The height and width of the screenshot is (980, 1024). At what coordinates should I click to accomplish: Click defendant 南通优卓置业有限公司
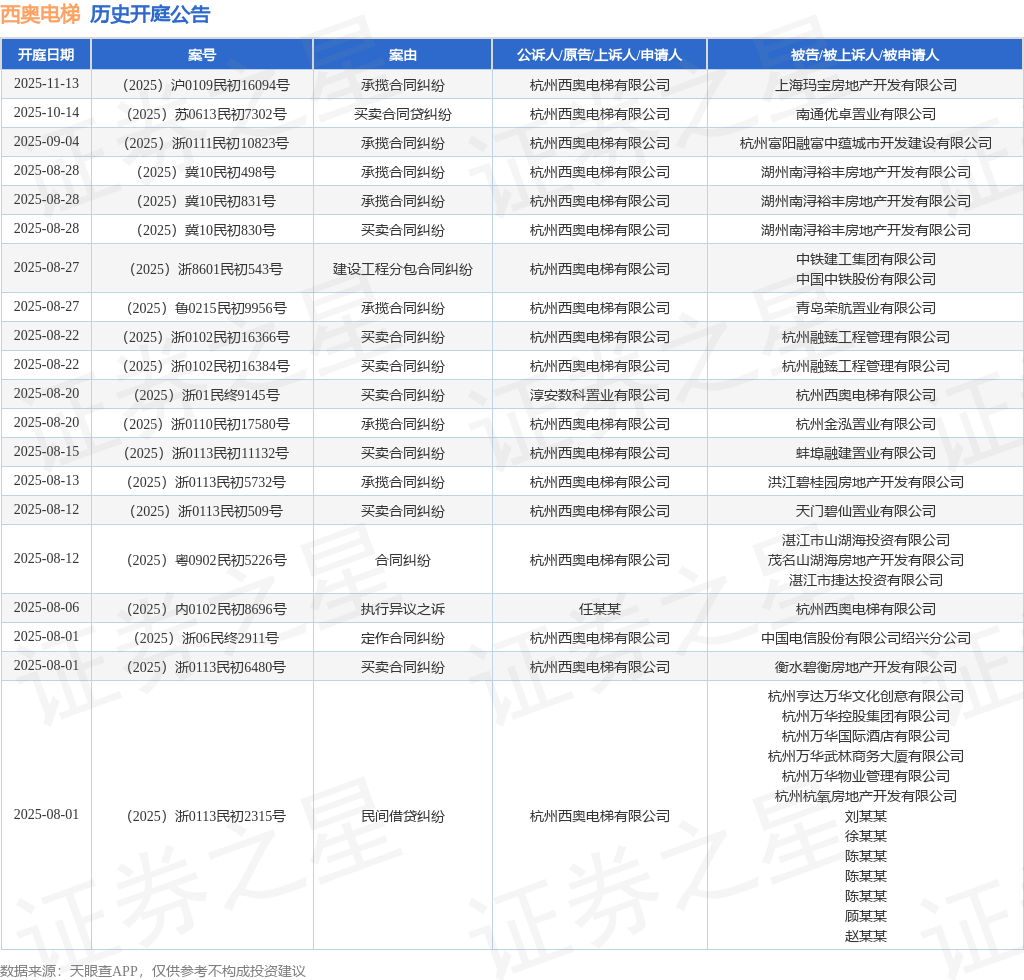point(865,114)
